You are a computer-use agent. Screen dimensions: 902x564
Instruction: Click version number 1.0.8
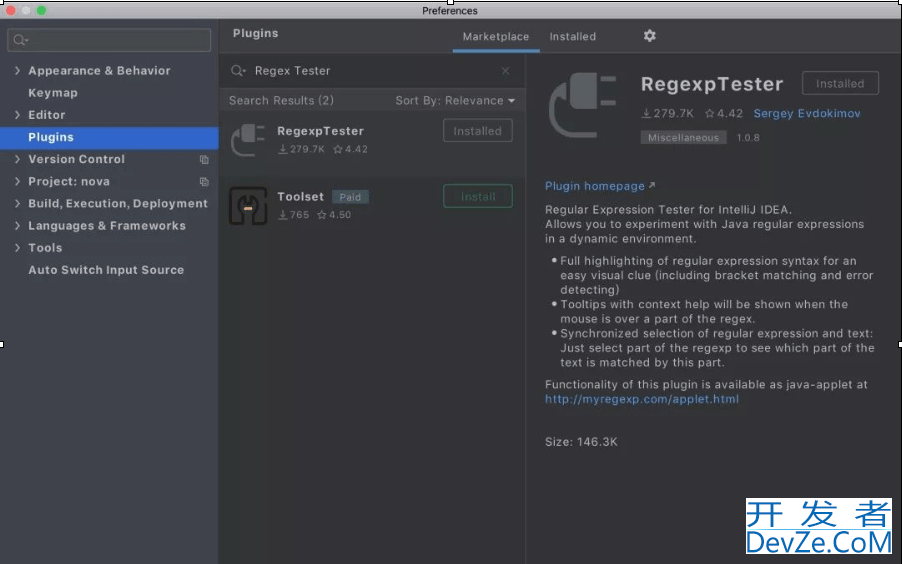748,138
